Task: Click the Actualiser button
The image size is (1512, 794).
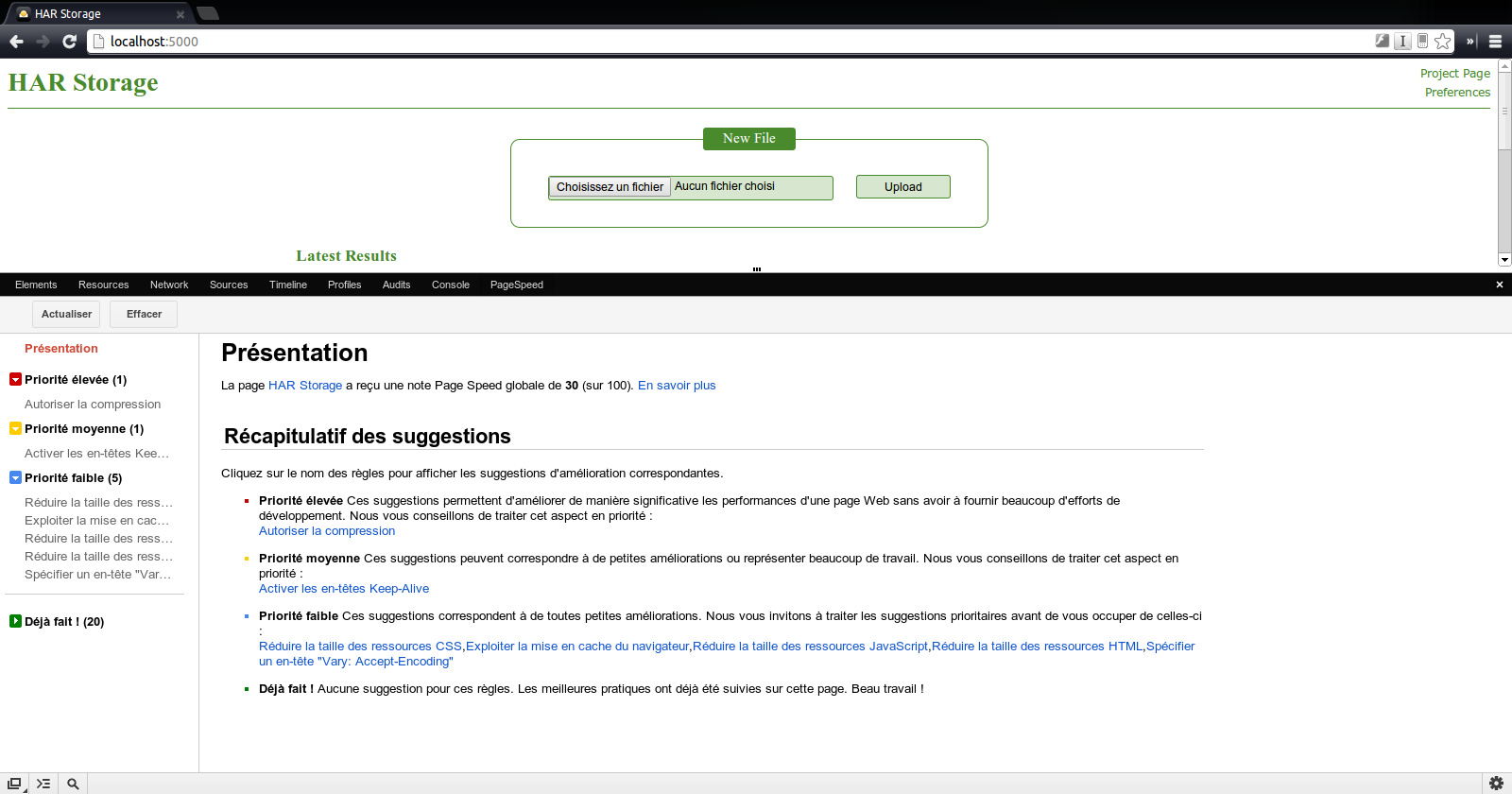Action: click(66, 314)
